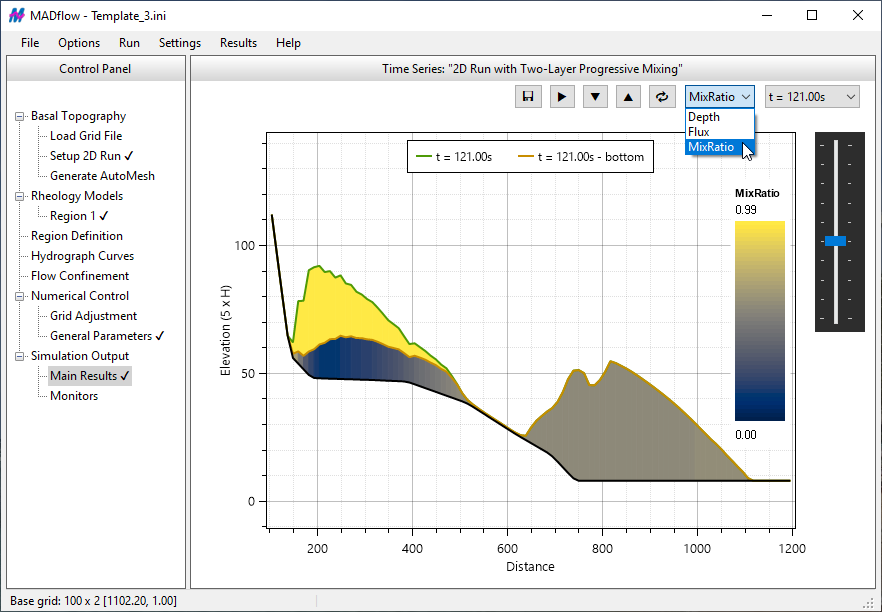Viewport: 882px width, 612px height.
Task: Collapse the Basal Topography tree node
Action: pos(20,116)
